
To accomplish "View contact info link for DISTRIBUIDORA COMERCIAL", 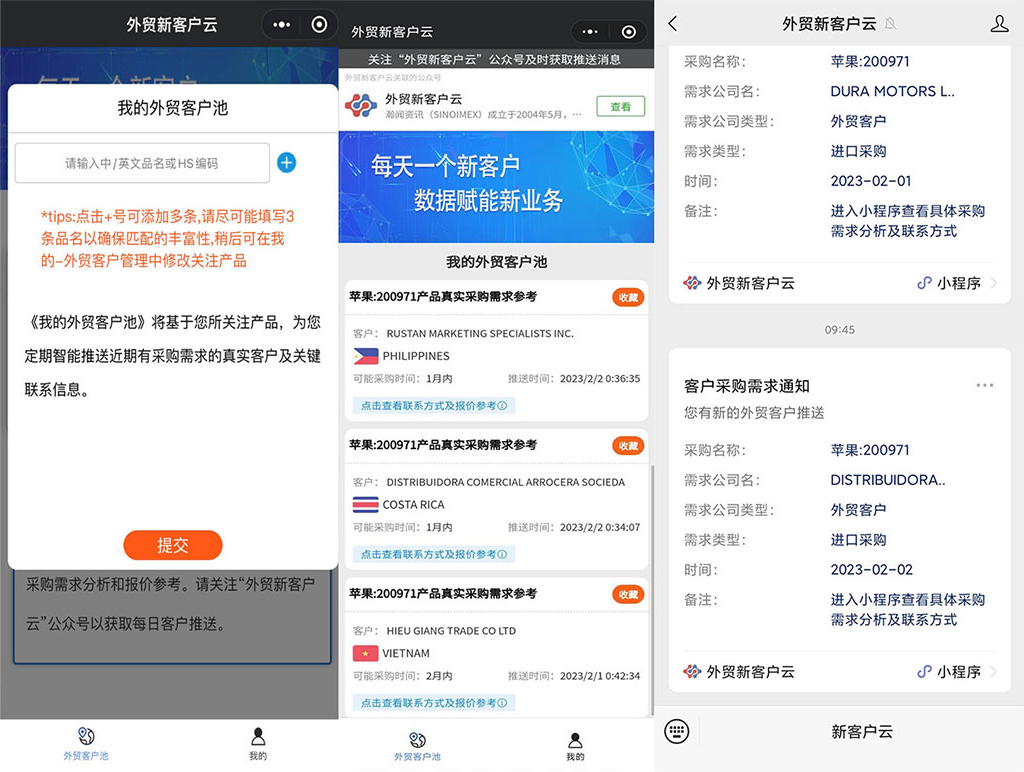I will click(x=434, y=555).
